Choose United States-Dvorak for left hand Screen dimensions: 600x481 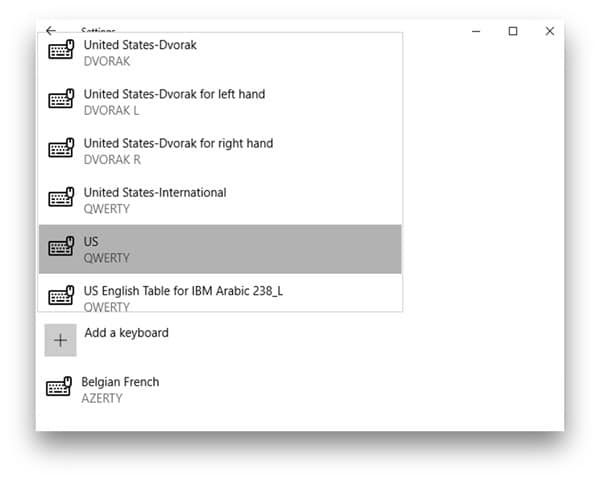(x=174, y=94)
